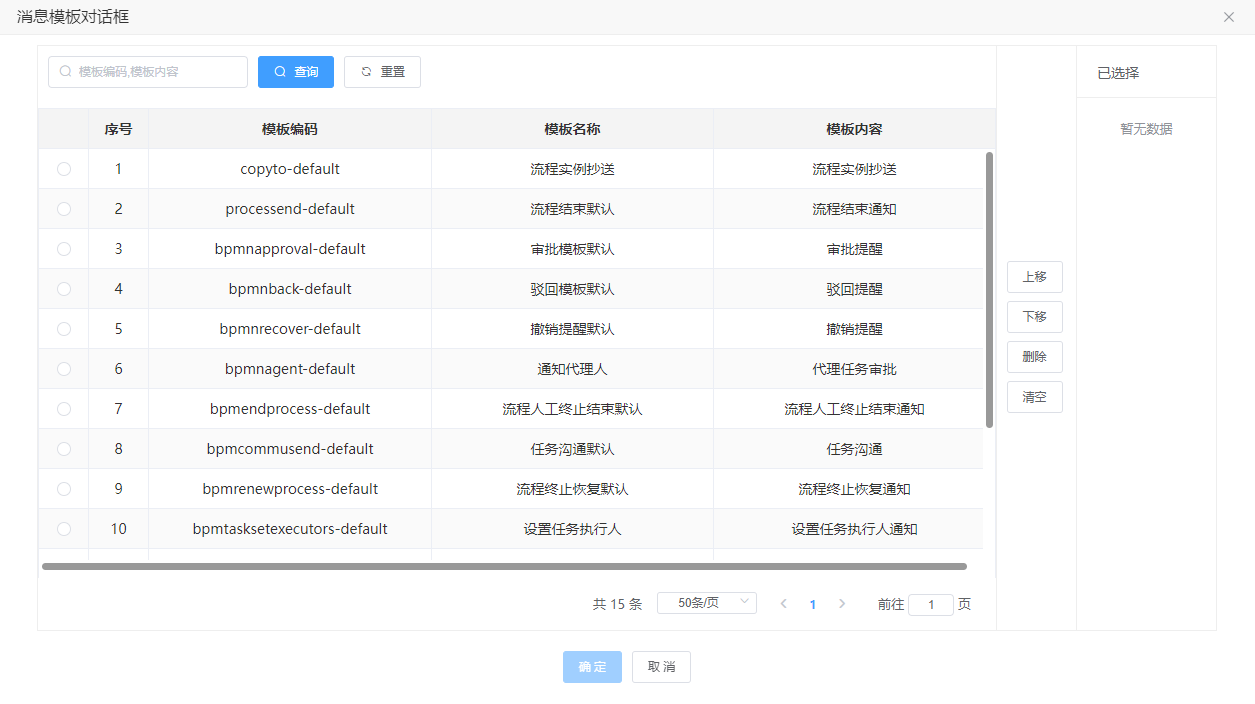Click the horizontal table scrollbar
The image size is (1255, 704).
click(x=504, y=567)
